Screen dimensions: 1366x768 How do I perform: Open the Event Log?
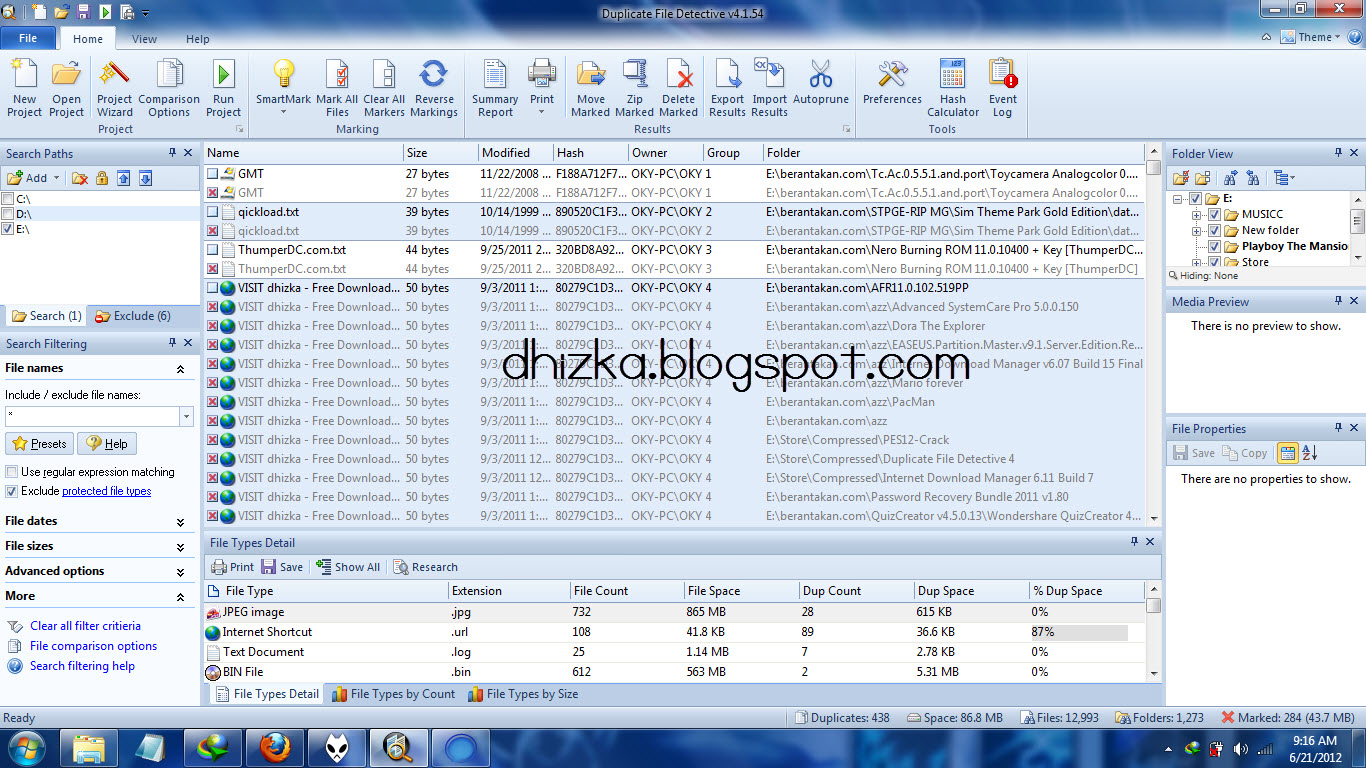[x=1003, y=88]
